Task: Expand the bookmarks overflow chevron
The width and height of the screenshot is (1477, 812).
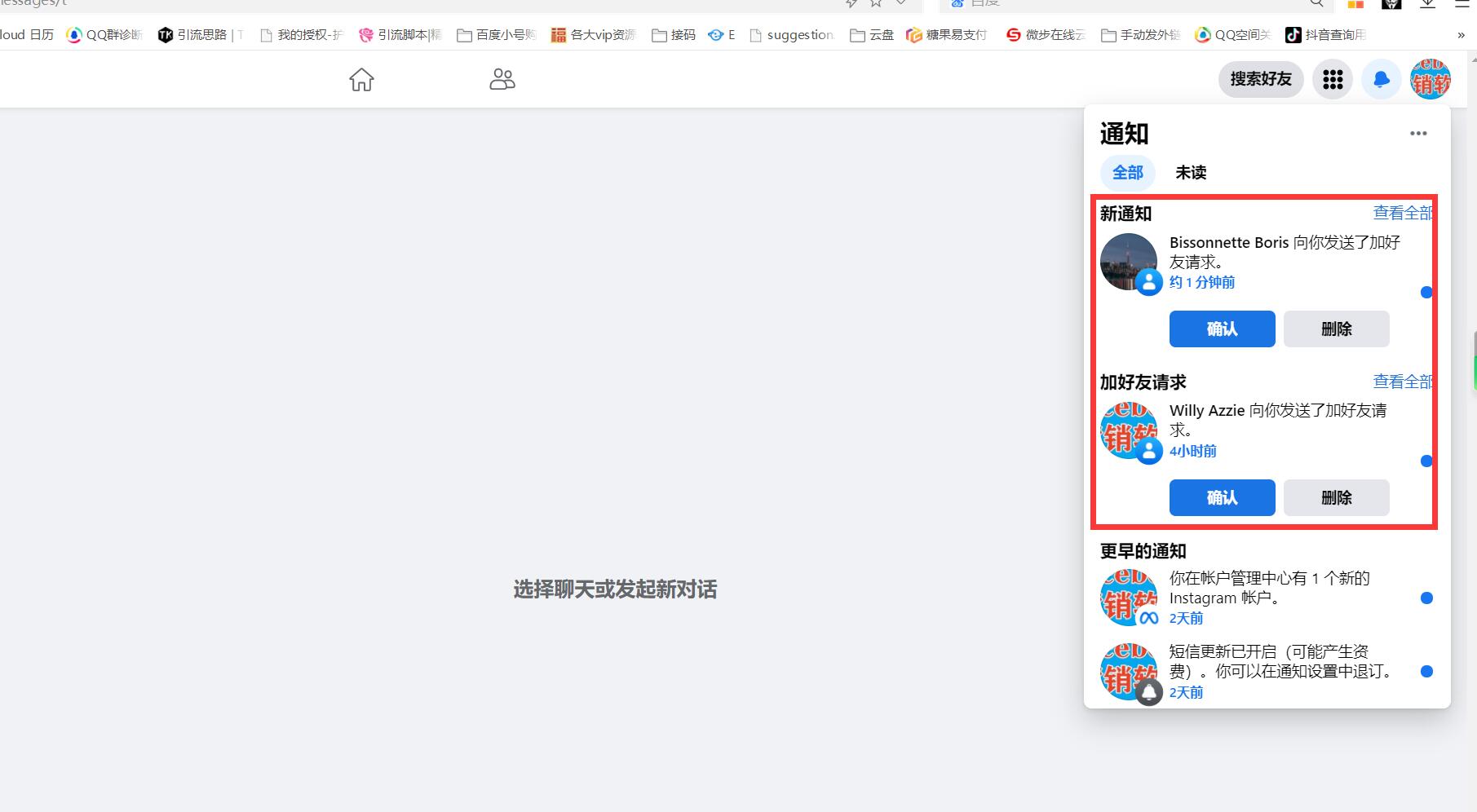Action: [x=1461, y=35]
